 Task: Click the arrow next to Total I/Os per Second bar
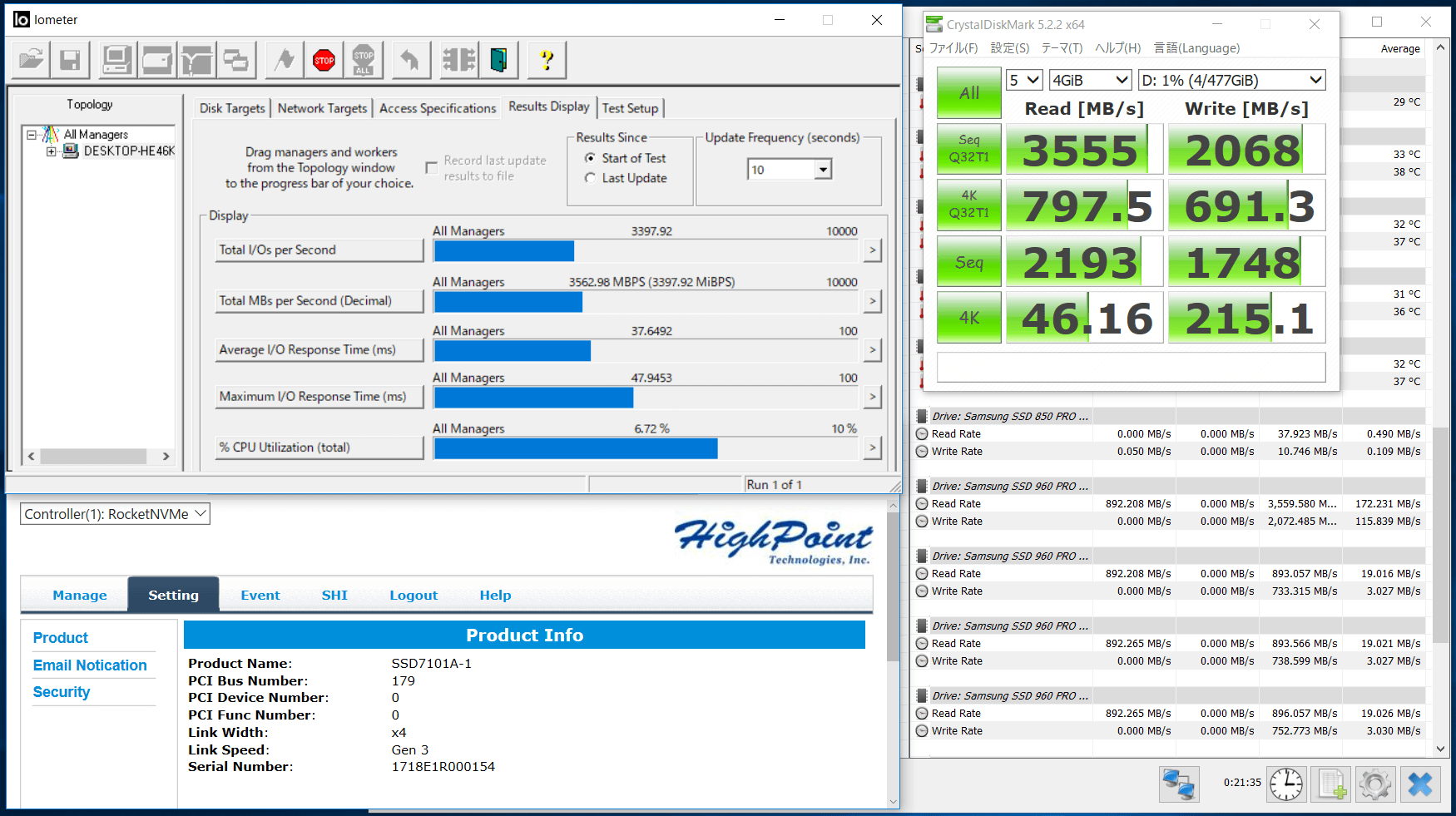[872, 250]
